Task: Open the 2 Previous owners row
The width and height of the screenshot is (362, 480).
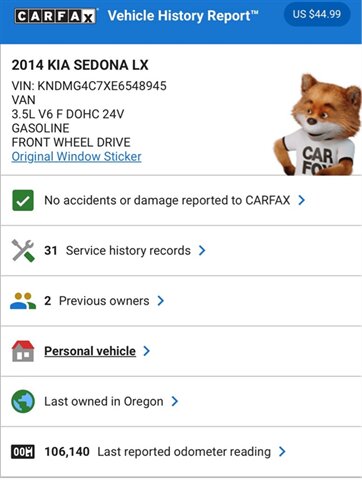Action: (x=181, y=301)
